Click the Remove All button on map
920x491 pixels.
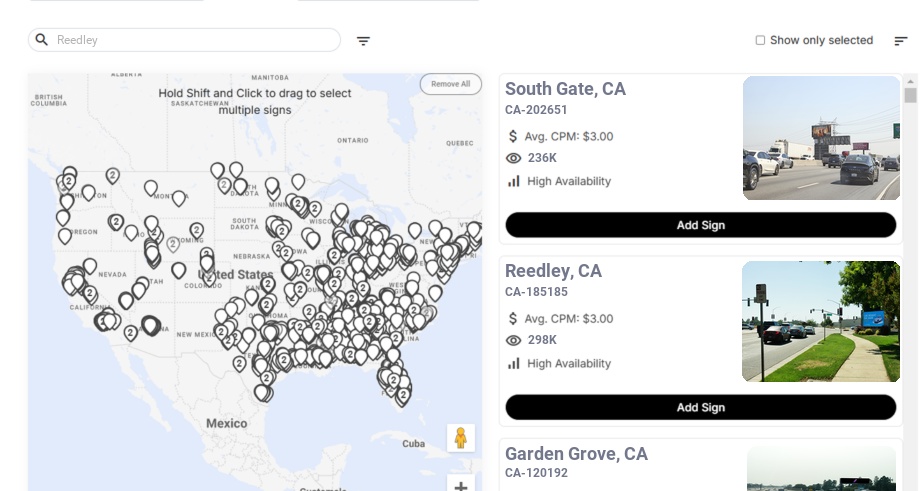tap(450, 84)
